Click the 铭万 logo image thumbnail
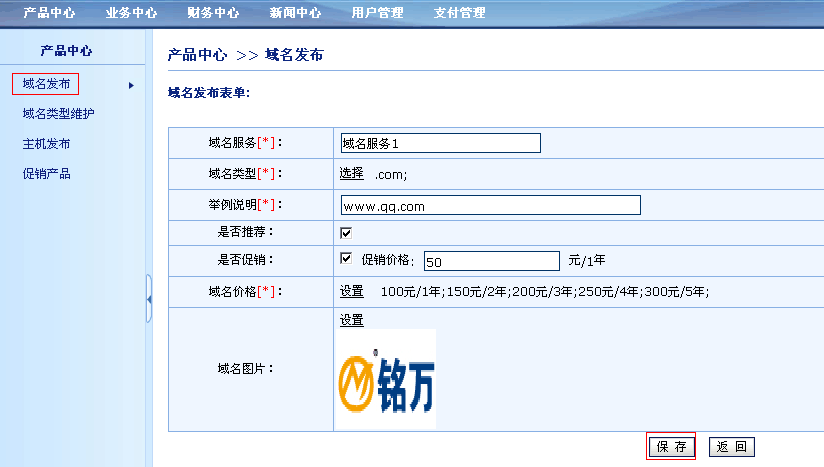The width and height of the screenshot is (824, 467). [387, 379]
